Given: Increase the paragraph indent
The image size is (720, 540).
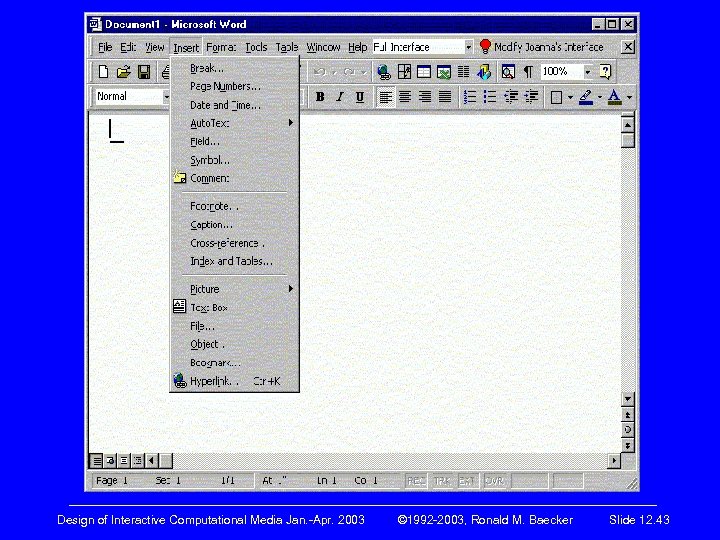Looking at the screenshot, I should (x=531, y=97).
